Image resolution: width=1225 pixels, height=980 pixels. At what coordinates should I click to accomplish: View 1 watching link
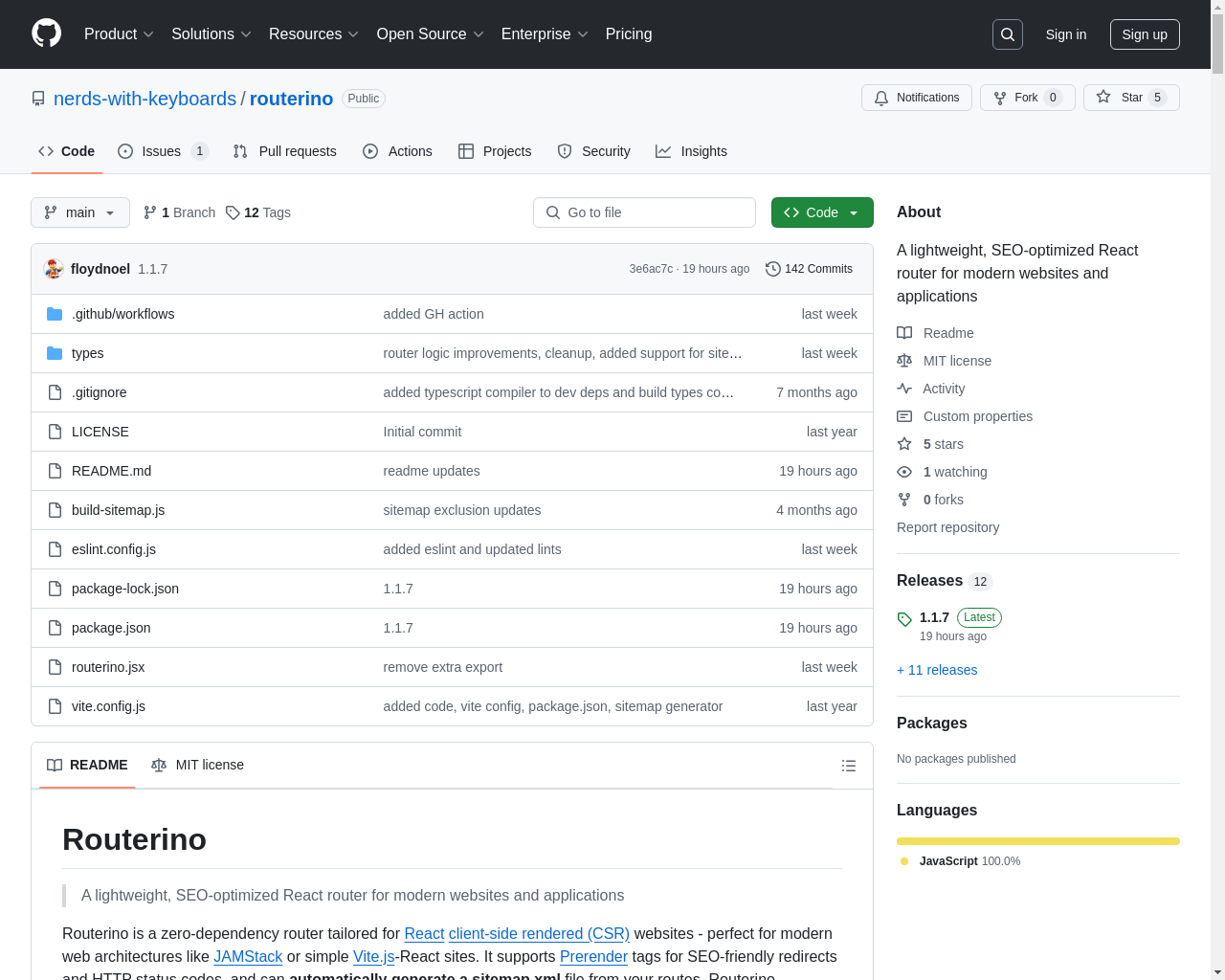[942, 472]
